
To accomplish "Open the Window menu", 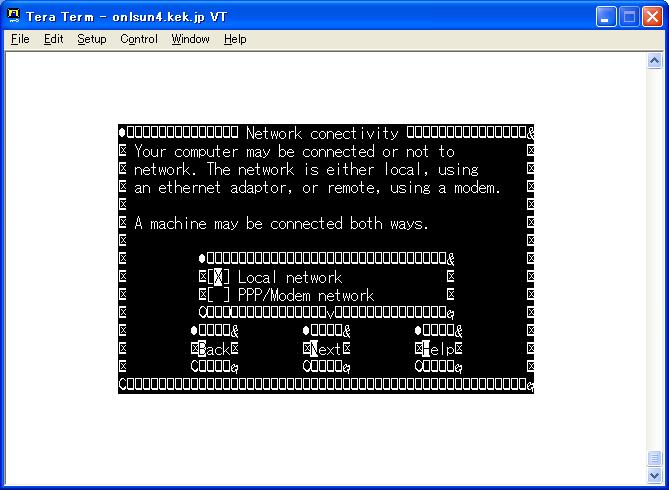I will point(190,39).
